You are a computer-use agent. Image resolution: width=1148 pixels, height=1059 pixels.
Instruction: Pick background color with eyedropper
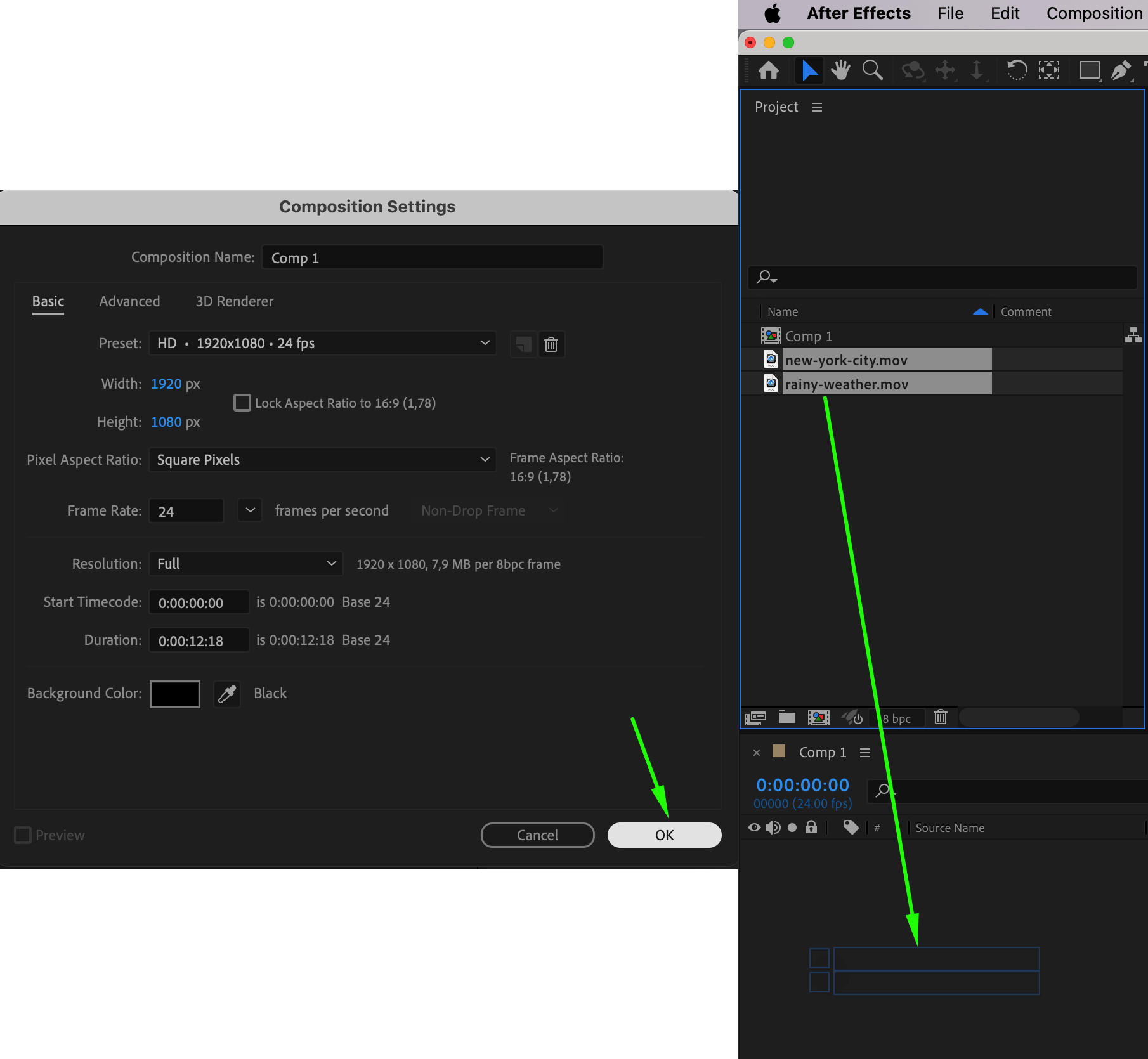227,694
